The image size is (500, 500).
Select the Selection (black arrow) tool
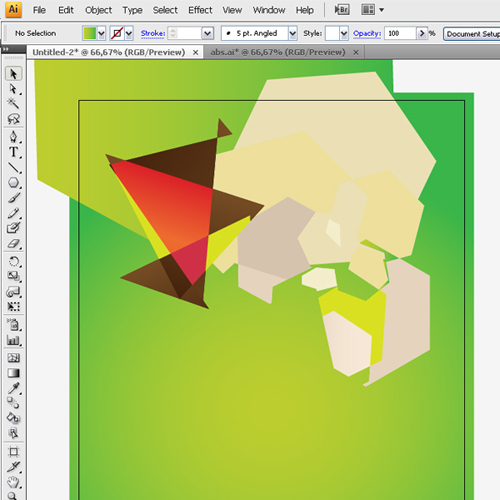tap(13, 74)
